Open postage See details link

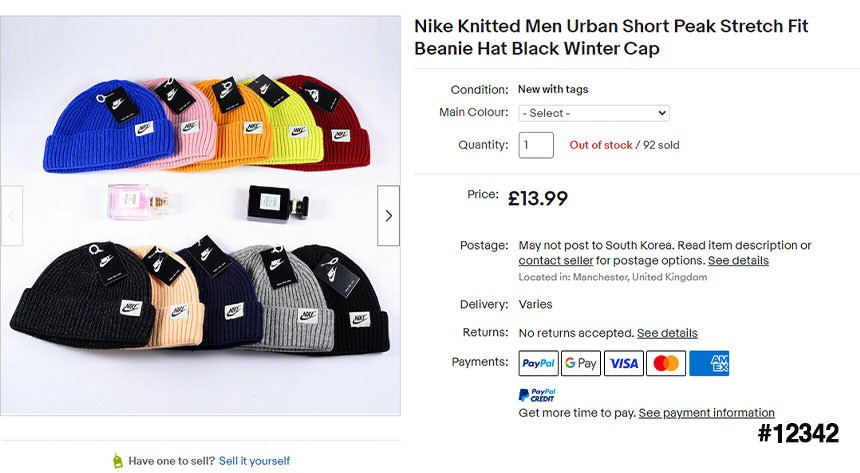click(738, 261)
